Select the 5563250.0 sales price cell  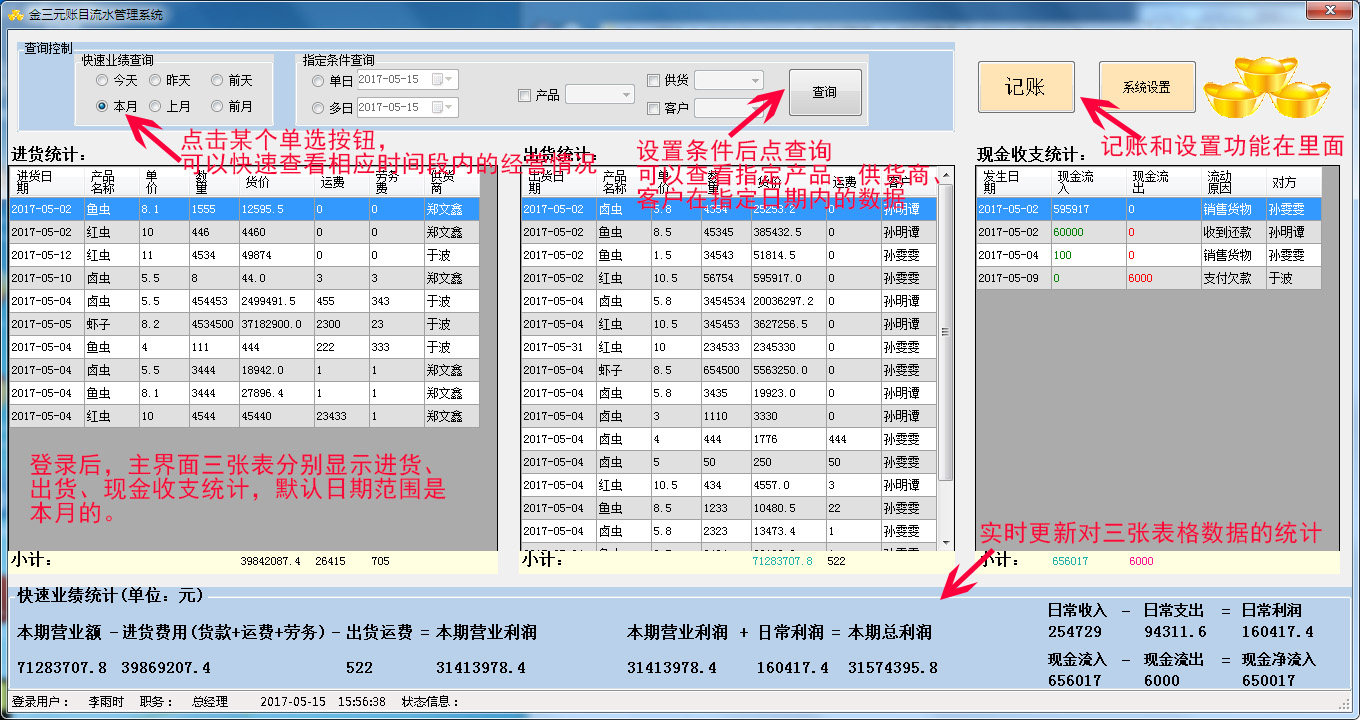point(788,370)
